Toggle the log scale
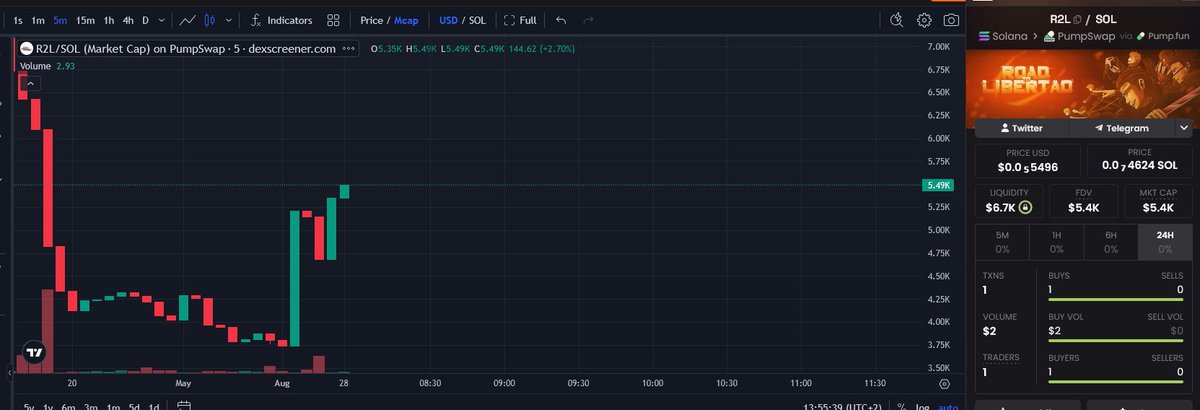This screenshot has width=1200, height=410. [922, 406]
